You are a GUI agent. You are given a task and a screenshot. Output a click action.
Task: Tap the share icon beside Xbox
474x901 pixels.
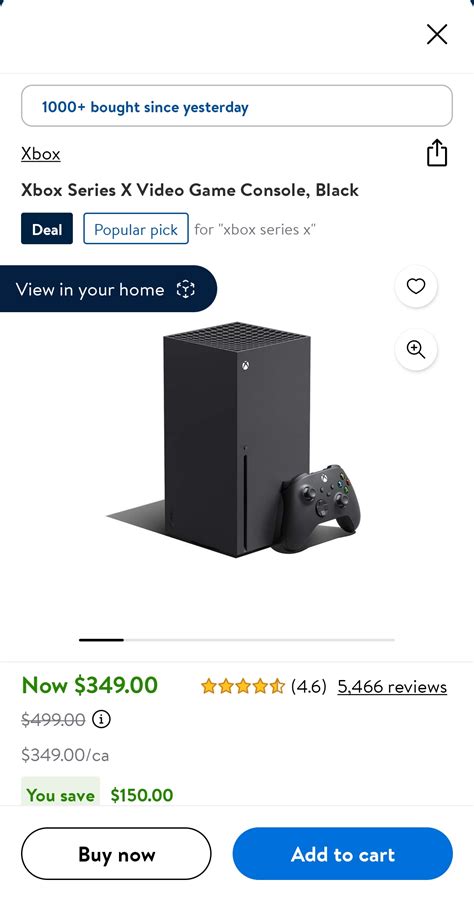437,153
